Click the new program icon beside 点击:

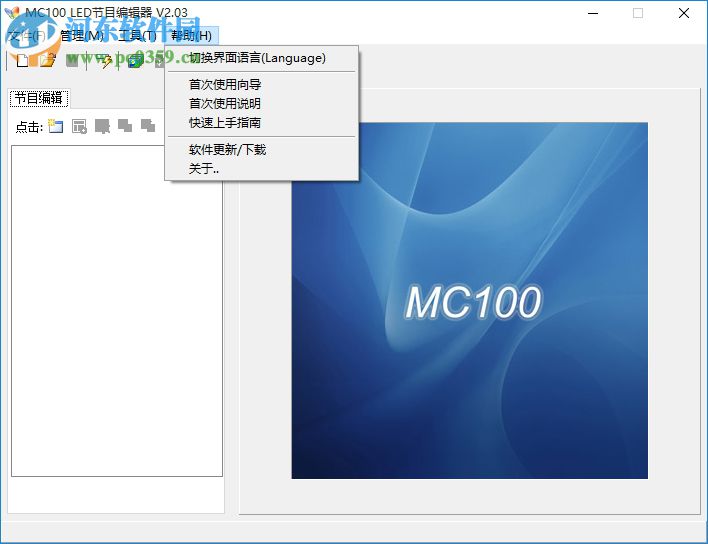point(56,126)
